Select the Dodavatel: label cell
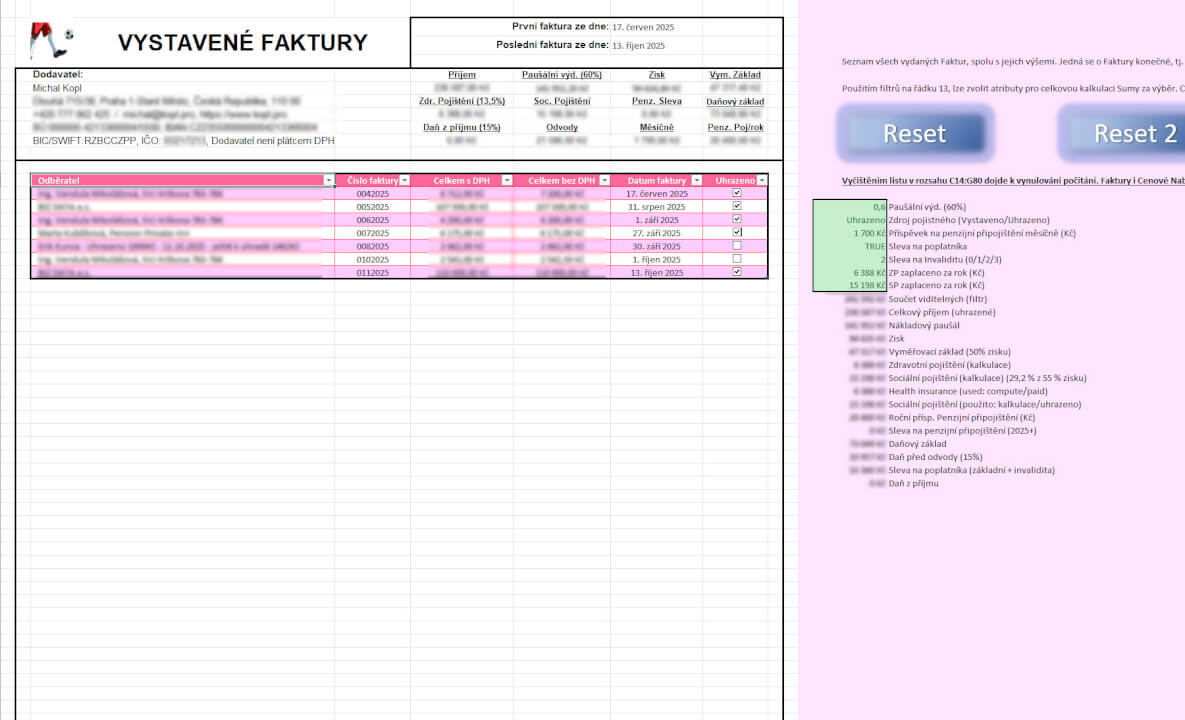 point(58,75)
